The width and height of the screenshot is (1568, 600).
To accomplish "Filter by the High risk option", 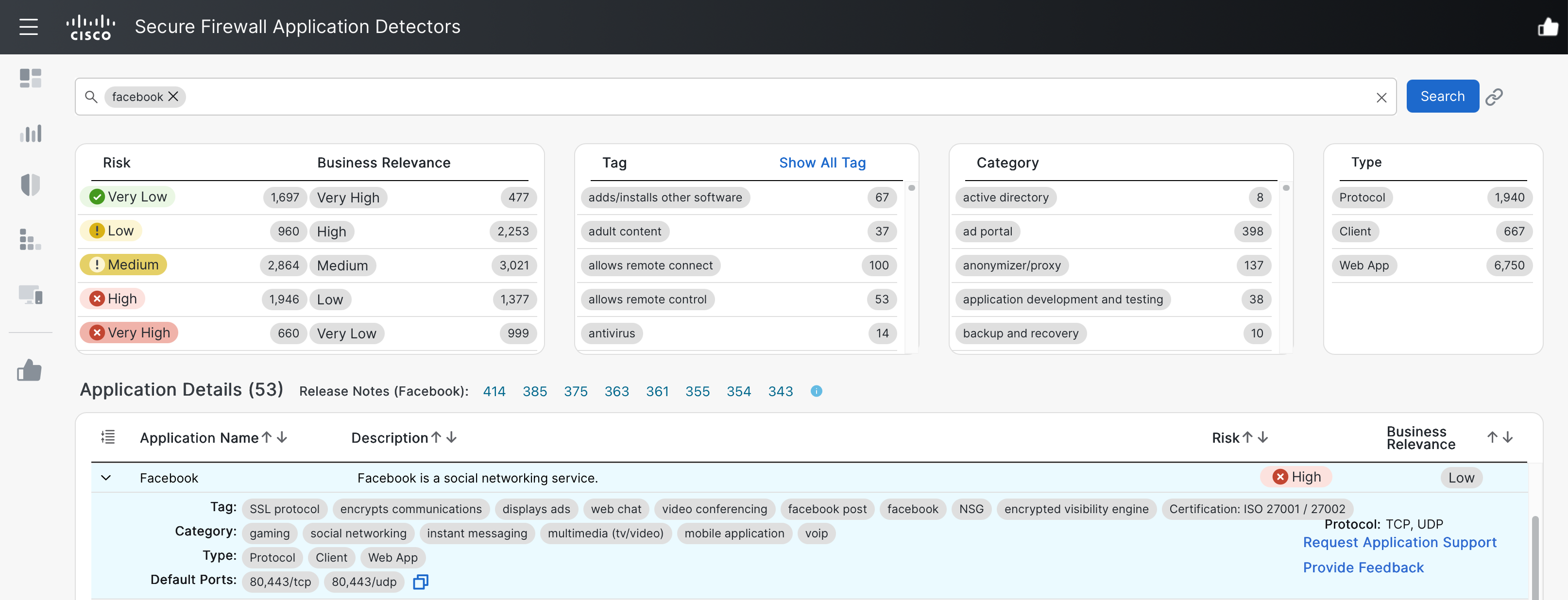I will coord(113,298).
